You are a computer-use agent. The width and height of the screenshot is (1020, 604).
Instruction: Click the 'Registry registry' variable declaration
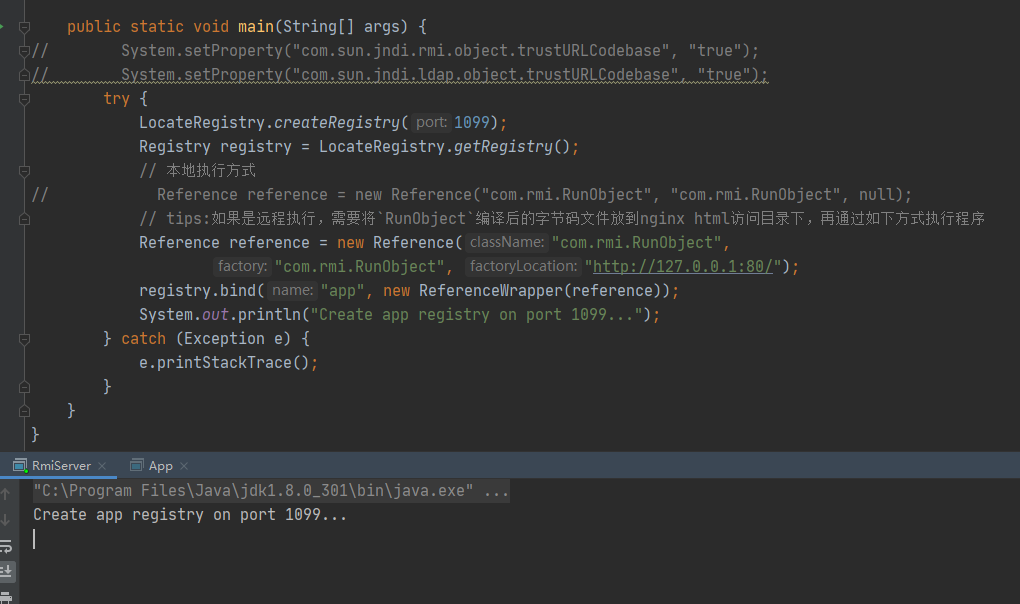[x=215, y=147]
